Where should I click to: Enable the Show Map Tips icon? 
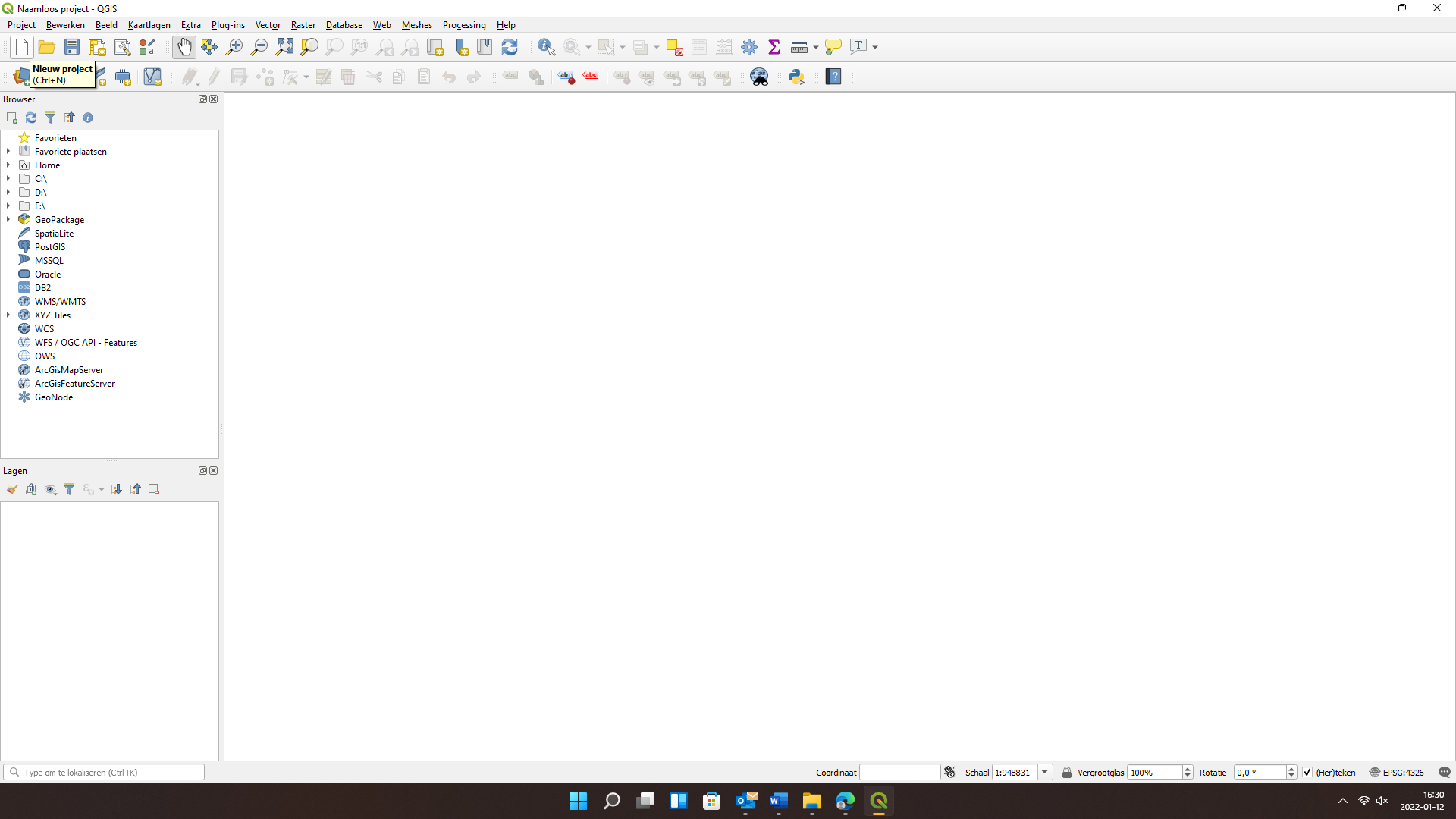(x=833, y=47)
